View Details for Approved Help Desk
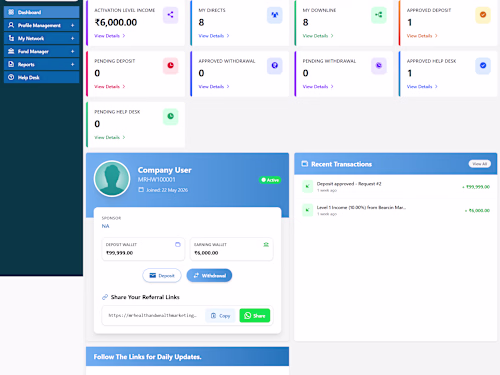Screen dimensions: 500x375 tap(422, 86)
